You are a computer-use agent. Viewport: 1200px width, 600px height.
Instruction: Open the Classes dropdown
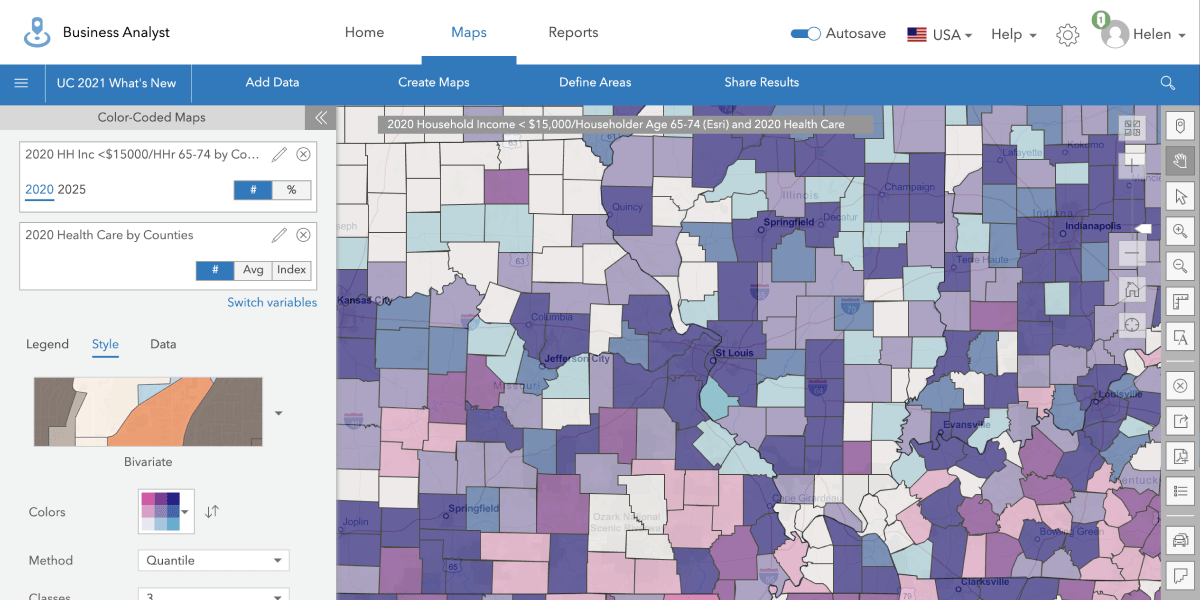(213, 594)
